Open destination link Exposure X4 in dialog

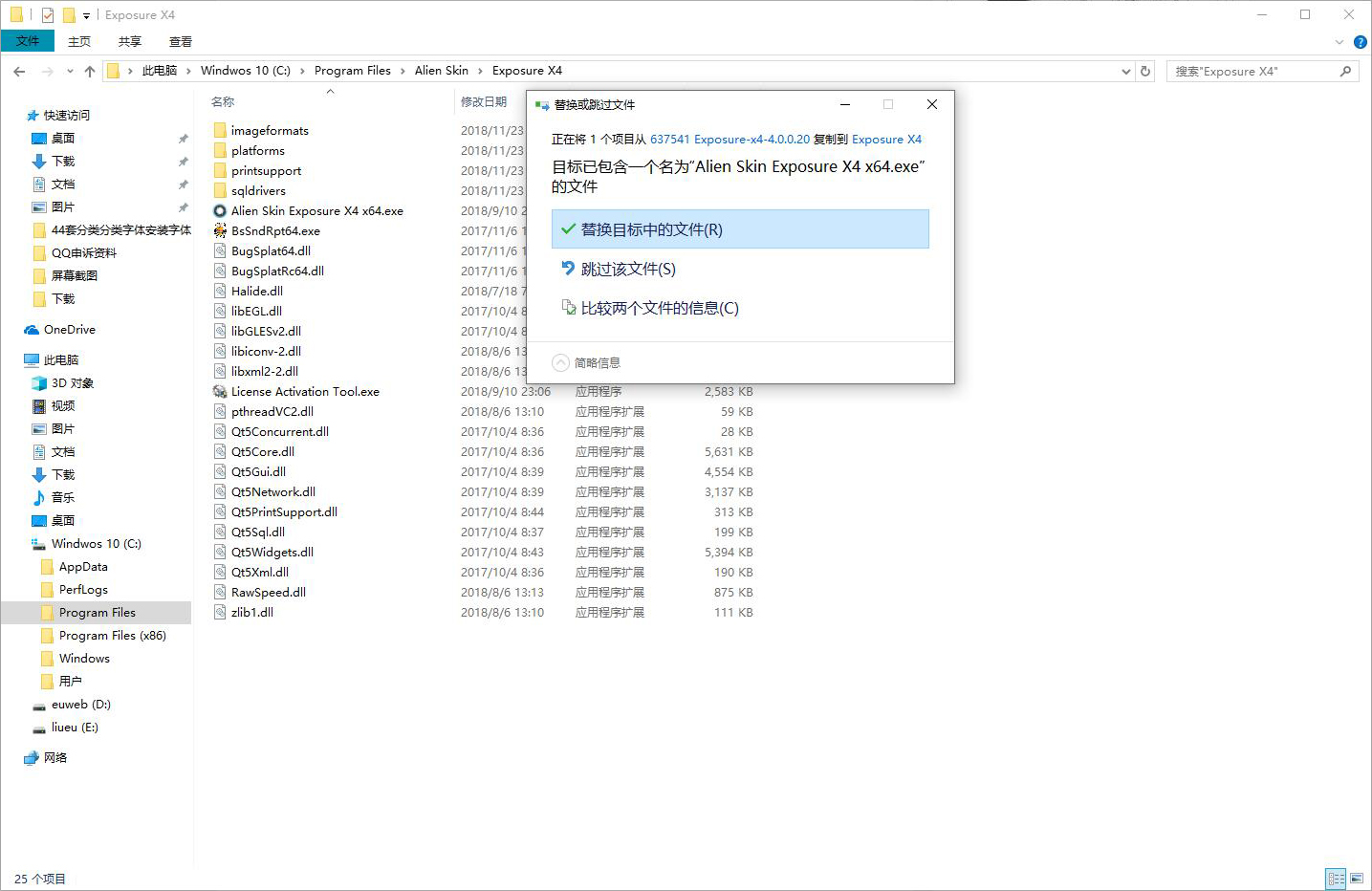click(886, 140)
